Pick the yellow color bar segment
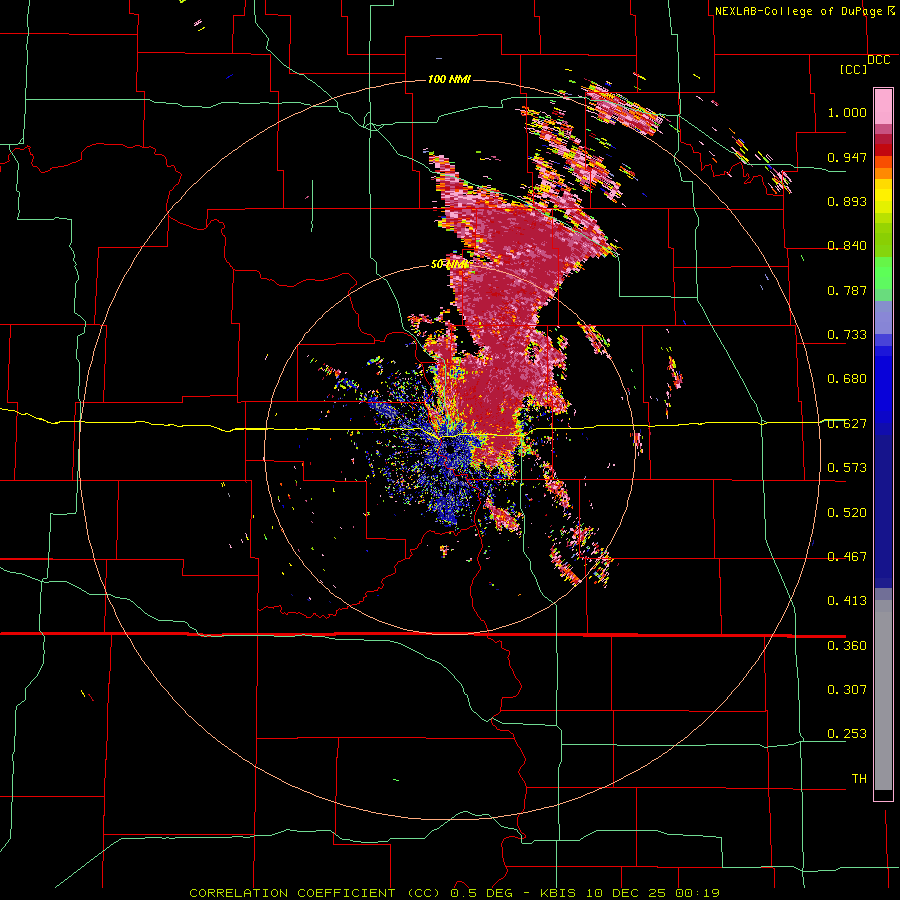 (x=883, y=197)
